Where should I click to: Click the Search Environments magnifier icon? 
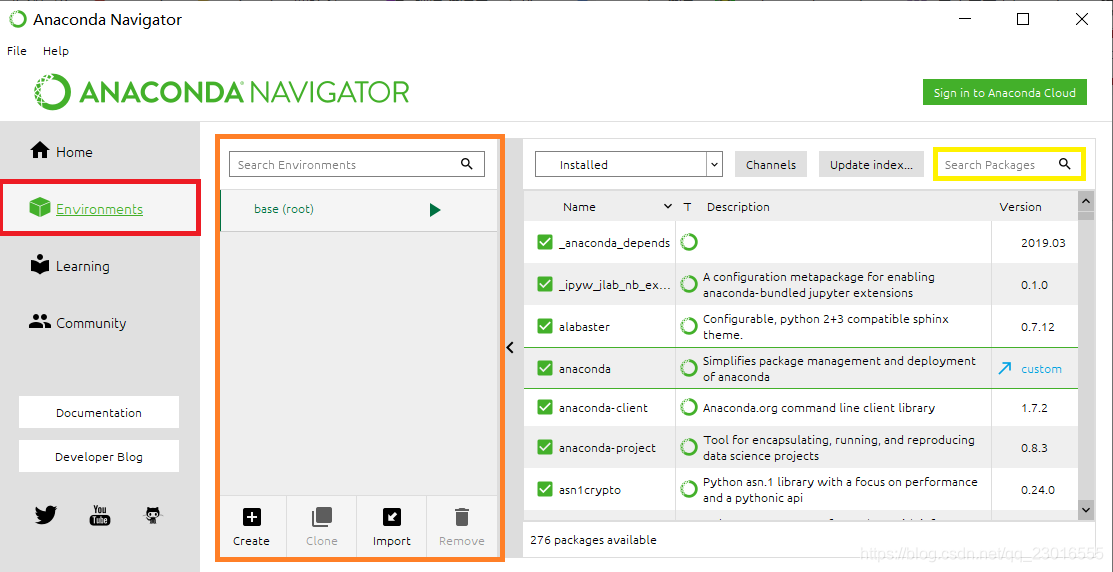tap(466, 164)
